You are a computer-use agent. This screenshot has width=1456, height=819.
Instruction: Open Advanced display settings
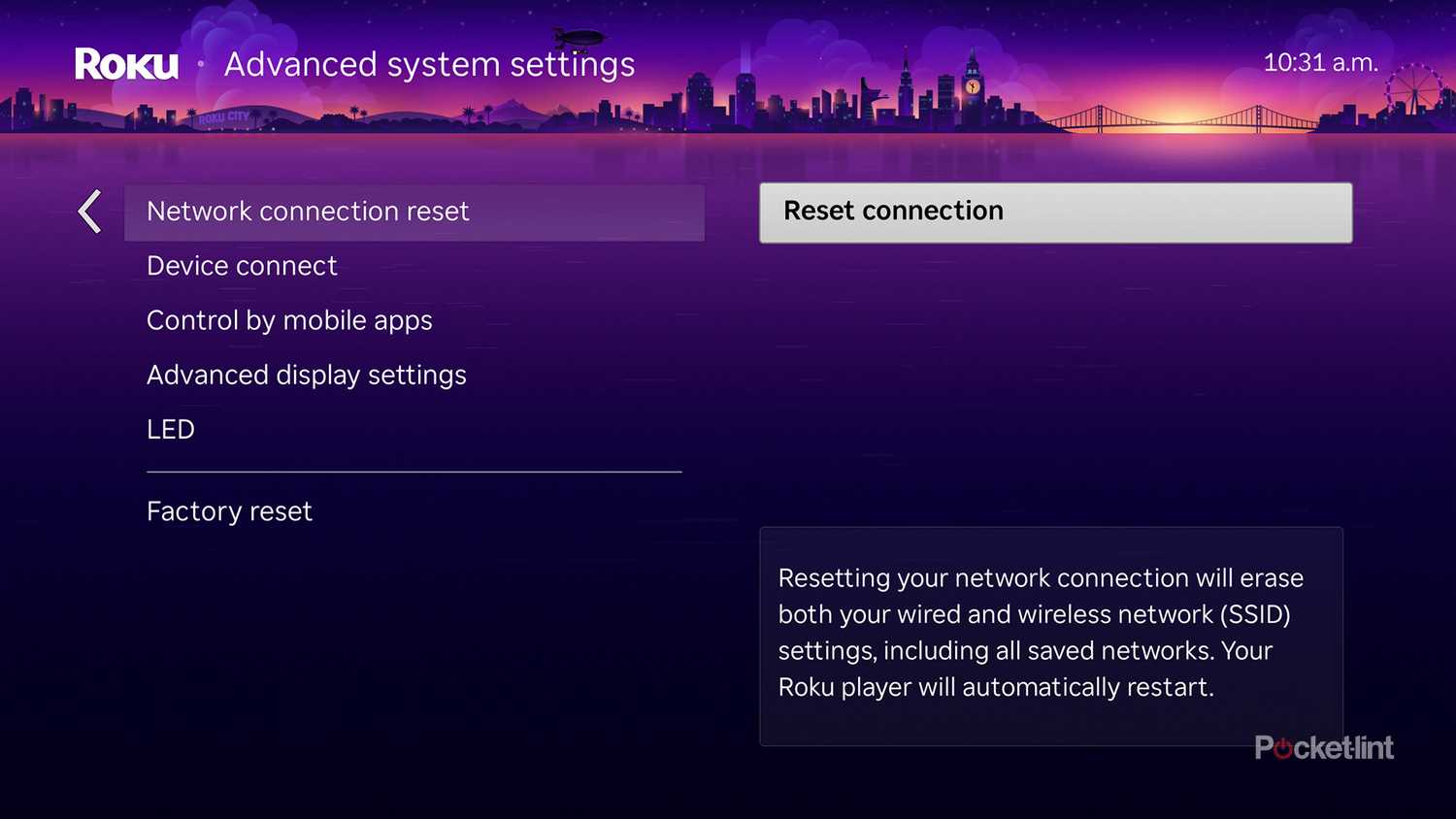click(x=307, y=376)
